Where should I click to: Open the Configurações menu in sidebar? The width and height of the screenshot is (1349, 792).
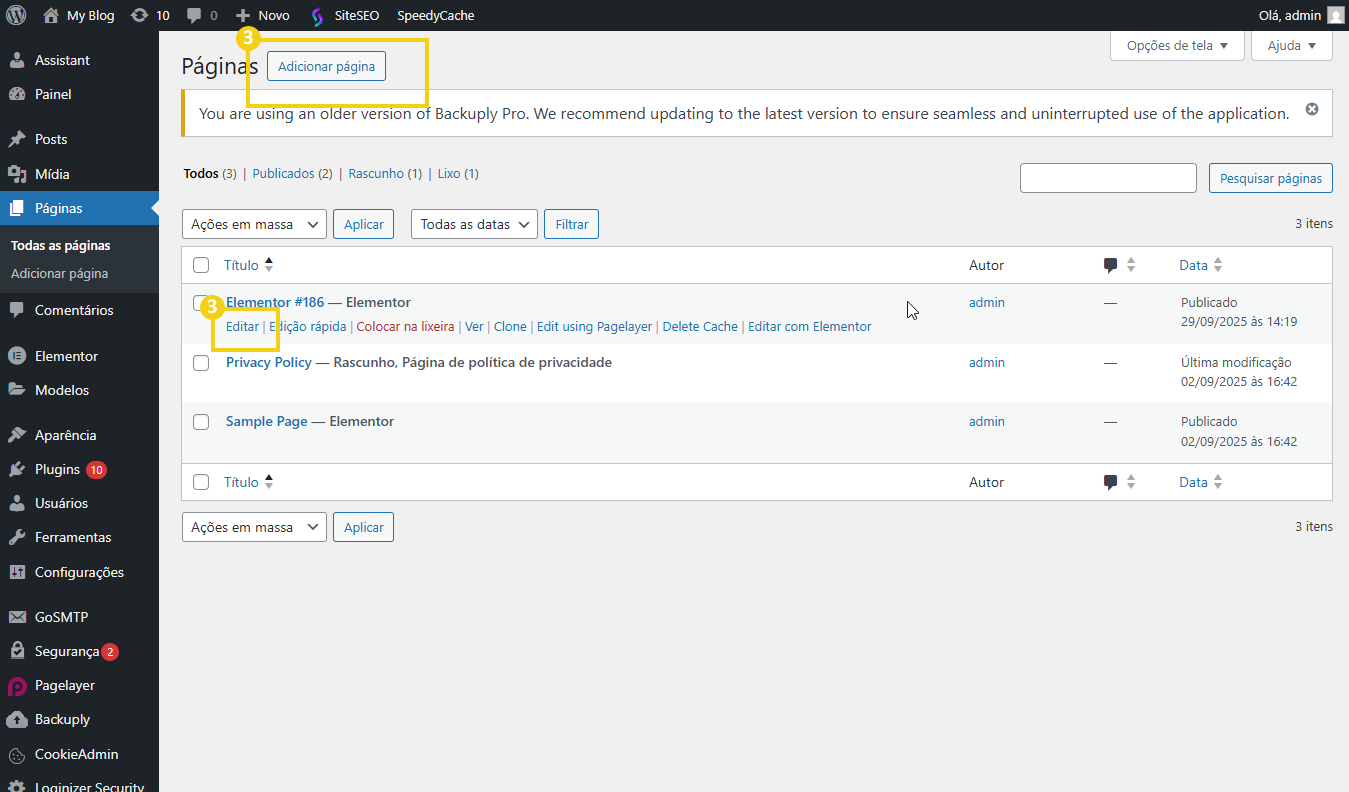pos(79,572)
